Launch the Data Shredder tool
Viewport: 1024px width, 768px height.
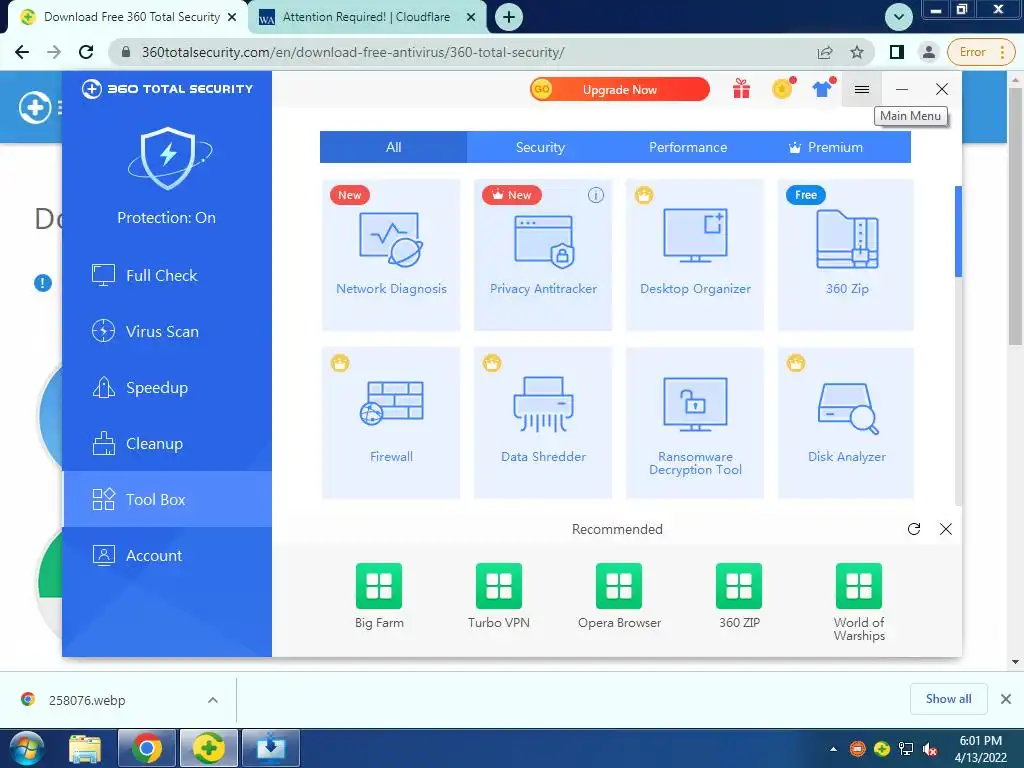(543, 423)
